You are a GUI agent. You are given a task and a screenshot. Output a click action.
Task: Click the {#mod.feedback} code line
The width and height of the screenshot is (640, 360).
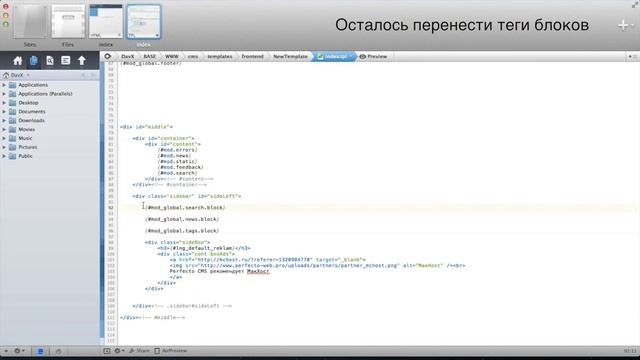coord(180,167)
